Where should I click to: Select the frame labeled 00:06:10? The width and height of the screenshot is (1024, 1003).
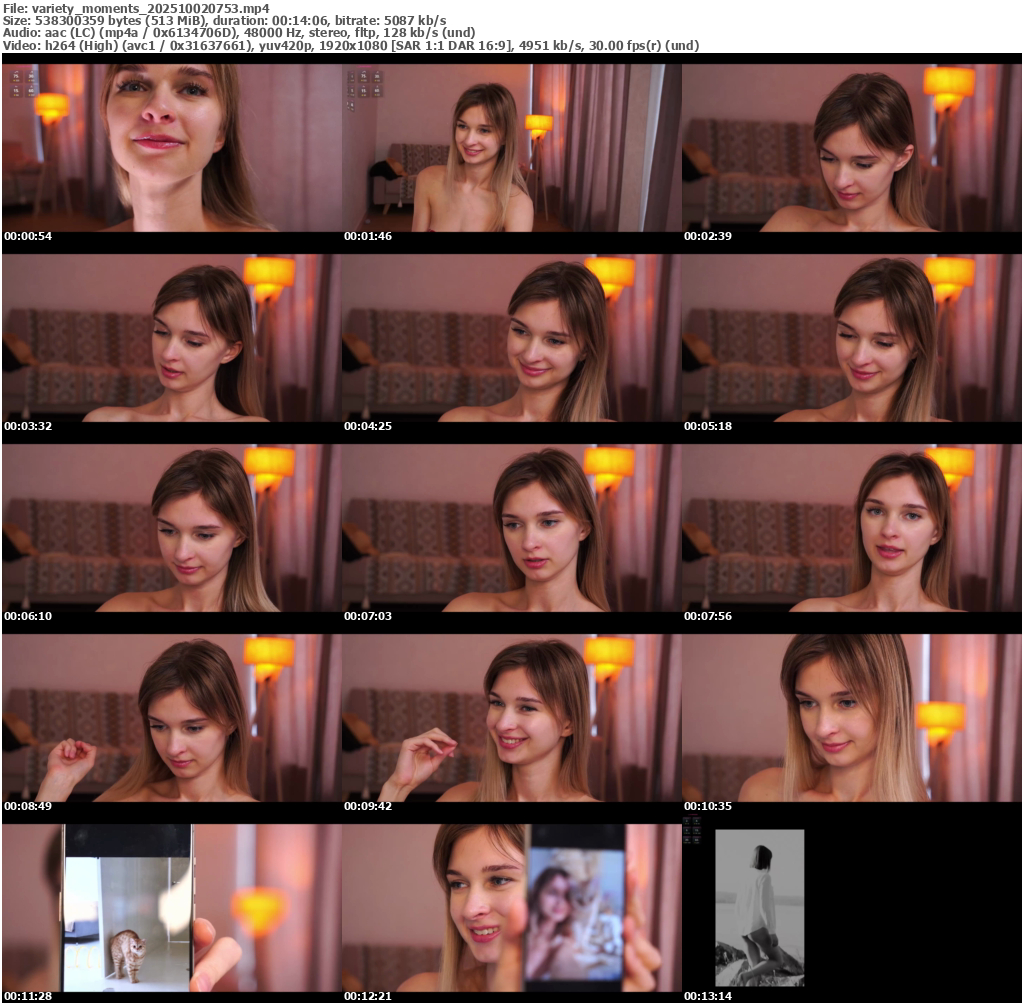[171, 528]
